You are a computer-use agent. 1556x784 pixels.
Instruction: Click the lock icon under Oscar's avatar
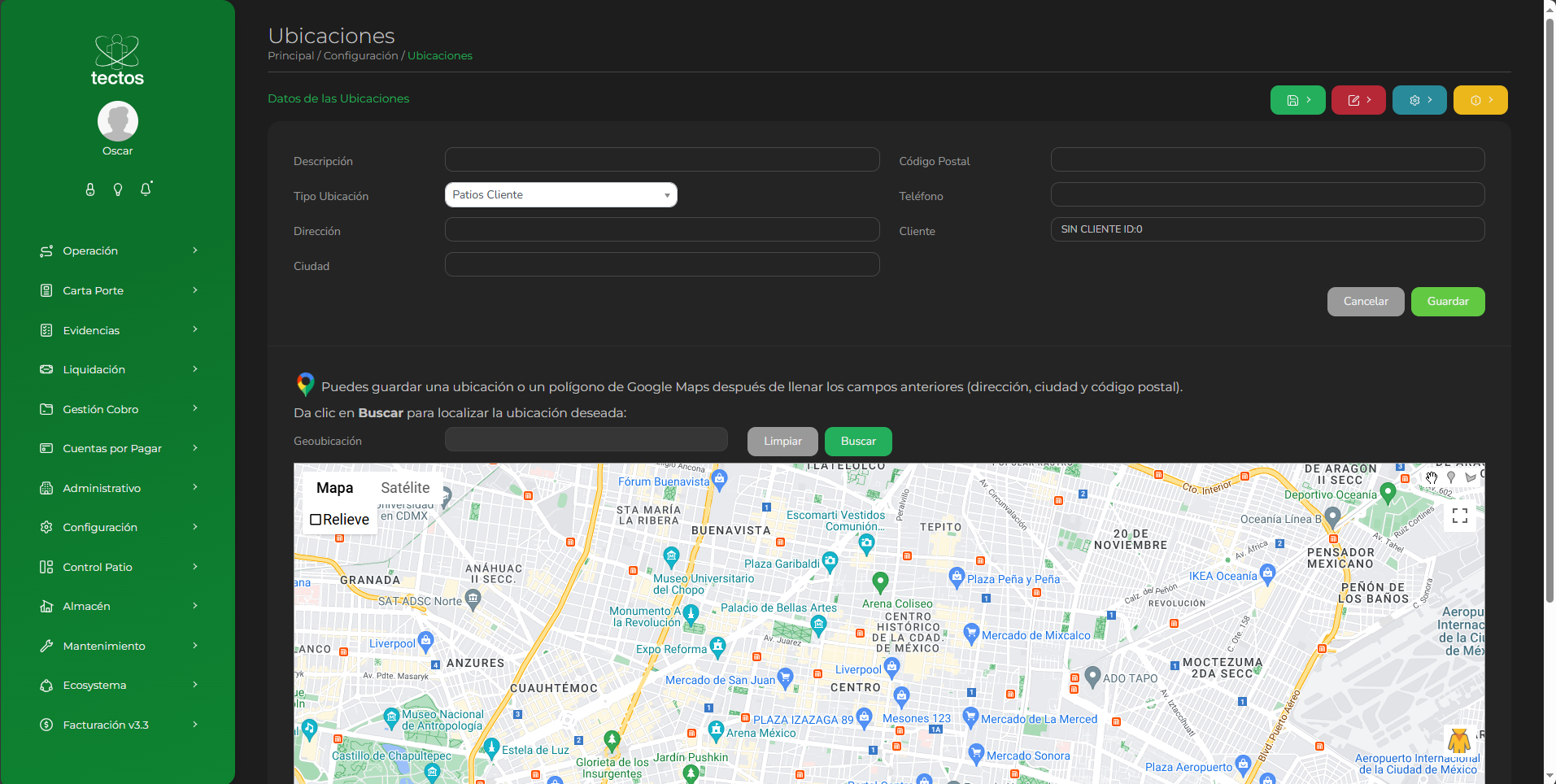point(89,189)
